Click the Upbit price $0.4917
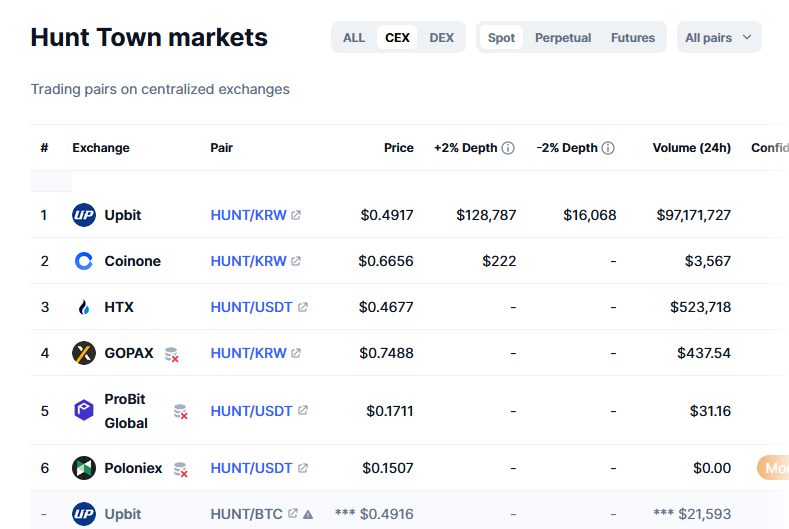 pyautogui.click(x=387, y=215)
